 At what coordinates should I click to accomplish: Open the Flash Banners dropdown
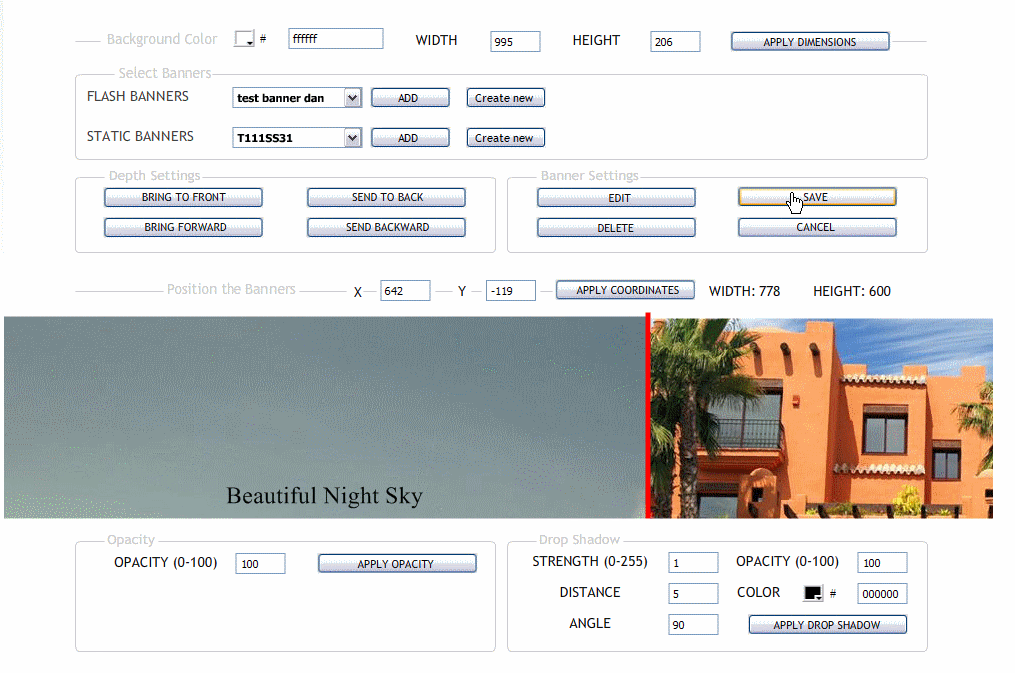point(297,98)
